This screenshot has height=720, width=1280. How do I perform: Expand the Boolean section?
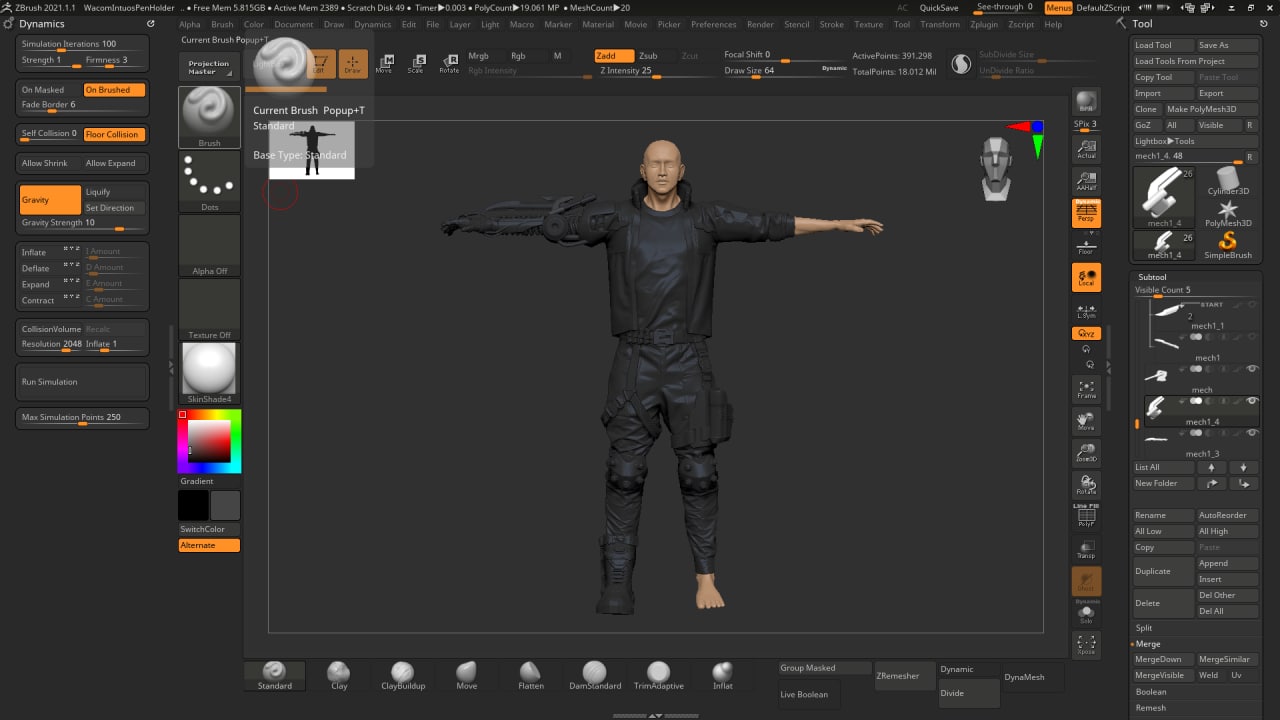coord(1151,692)
